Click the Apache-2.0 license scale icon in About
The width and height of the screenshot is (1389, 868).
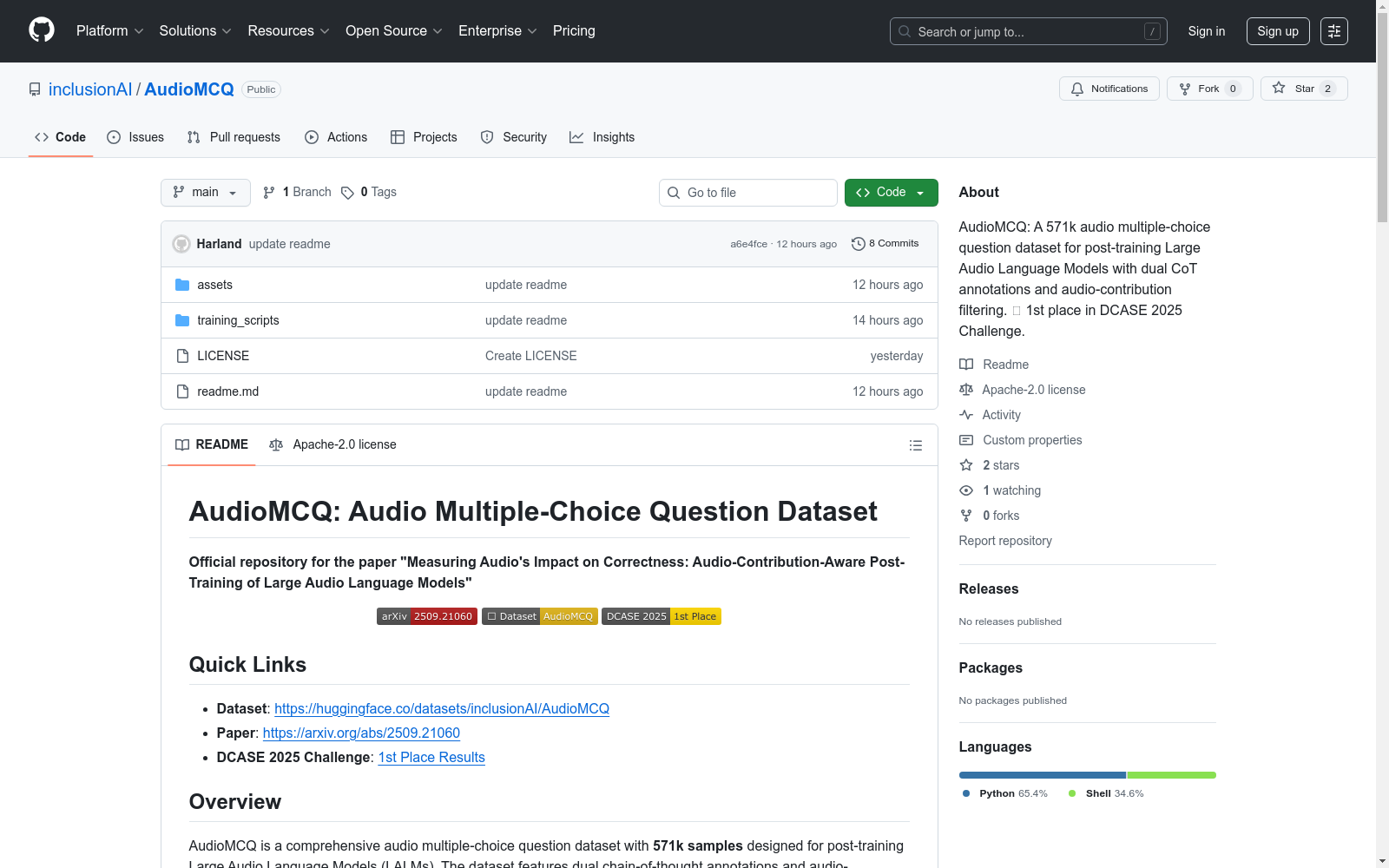[x=966, y=390]
